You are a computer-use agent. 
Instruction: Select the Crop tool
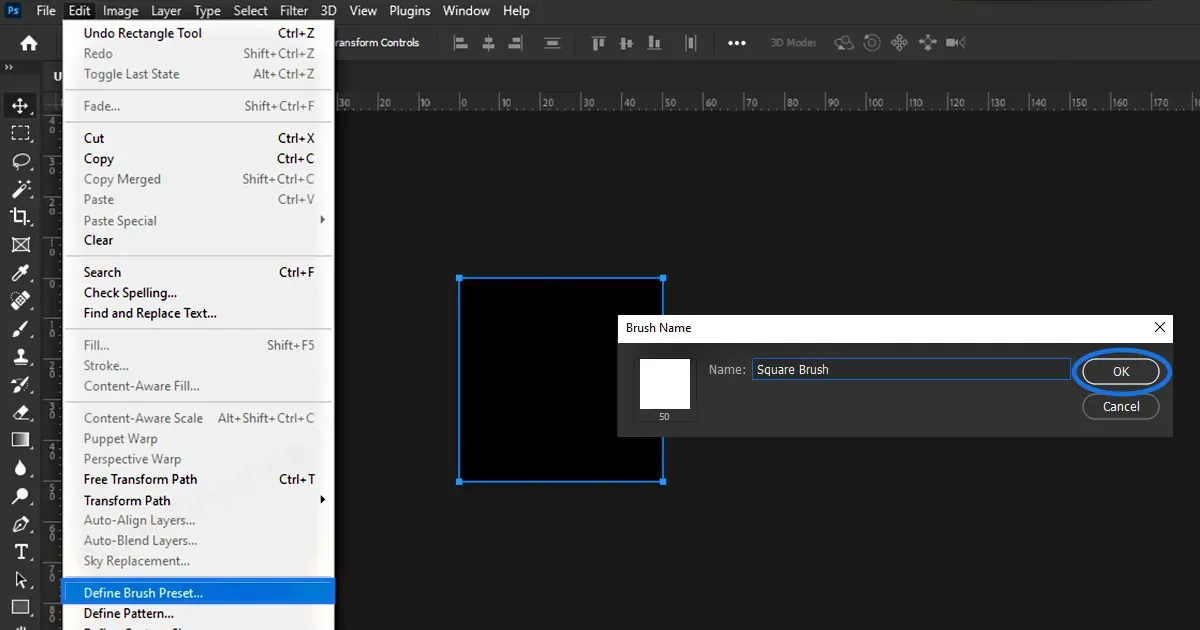coord(21,216)
